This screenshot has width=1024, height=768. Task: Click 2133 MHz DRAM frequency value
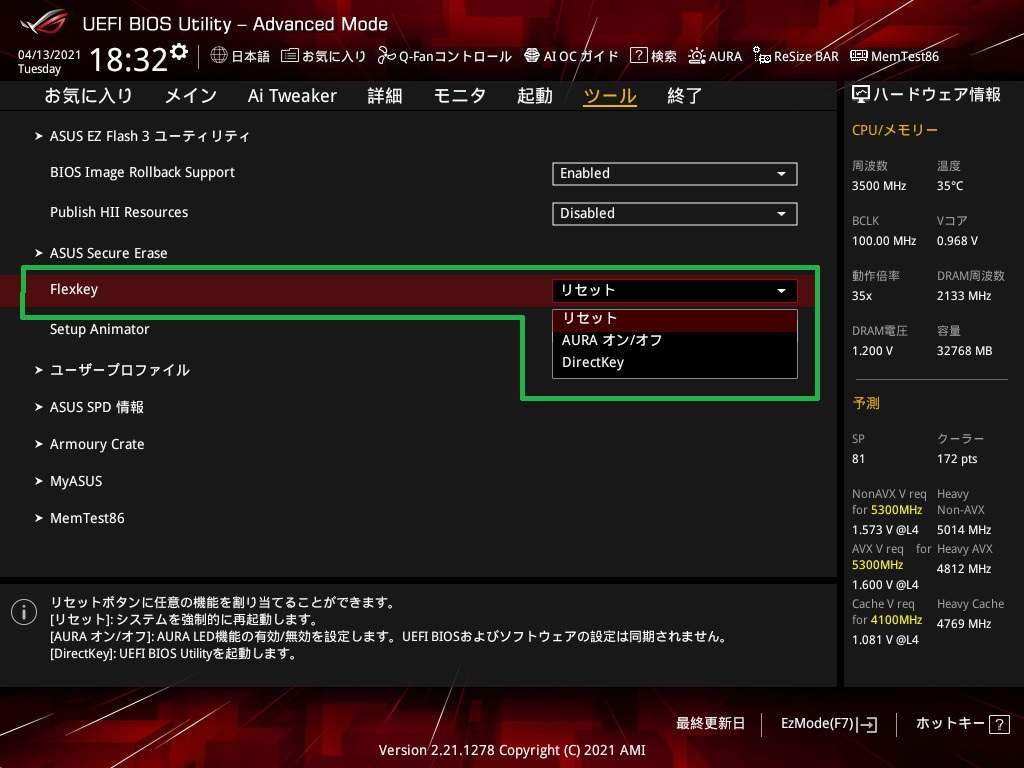[964, 296]
